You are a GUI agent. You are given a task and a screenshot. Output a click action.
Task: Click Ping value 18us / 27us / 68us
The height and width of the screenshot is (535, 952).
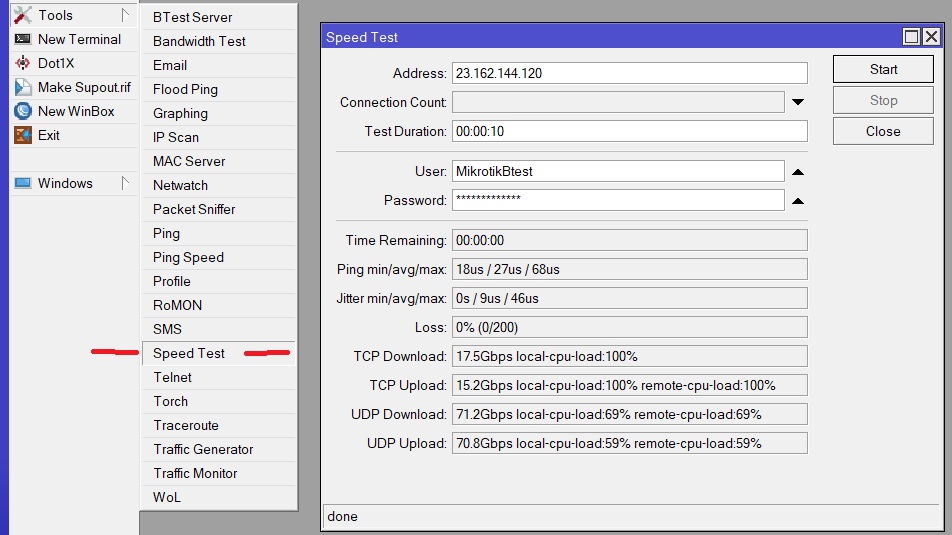[x=630, y=269]
